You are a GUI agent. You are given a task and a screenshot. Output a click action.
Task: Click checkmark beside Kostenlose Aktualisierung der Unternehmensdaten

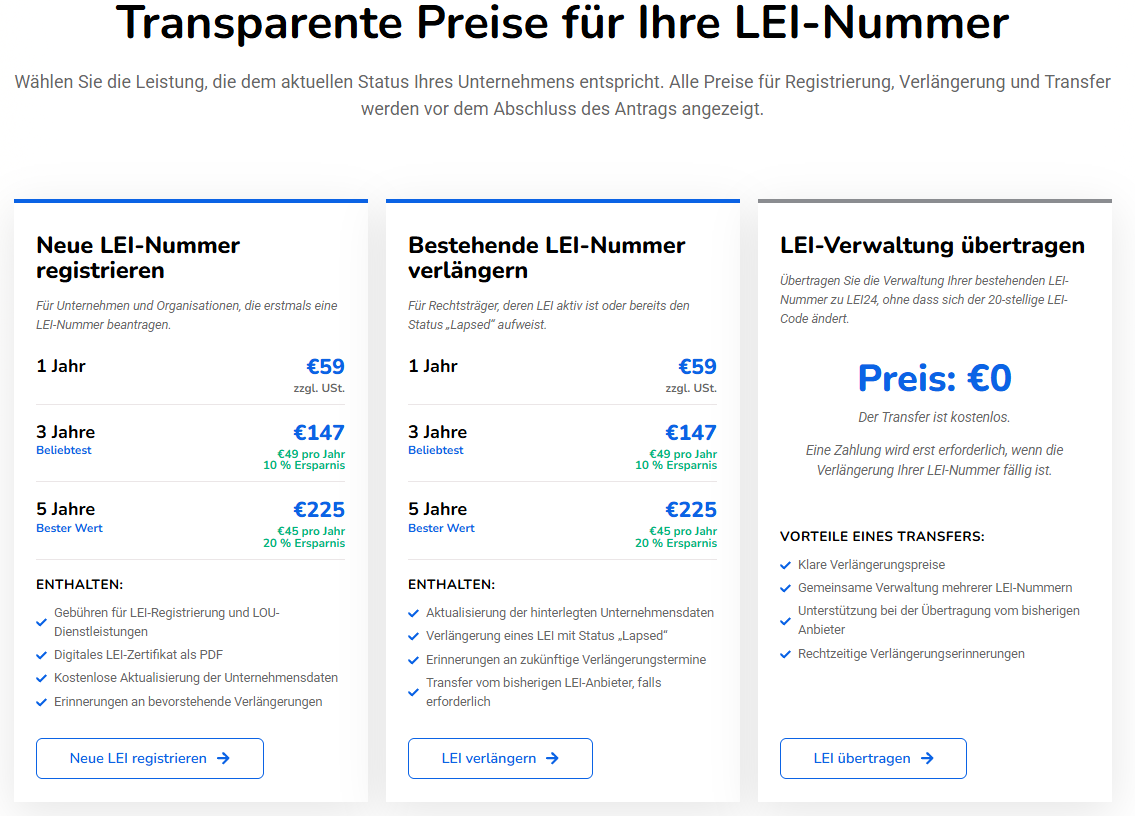[41, 678]
